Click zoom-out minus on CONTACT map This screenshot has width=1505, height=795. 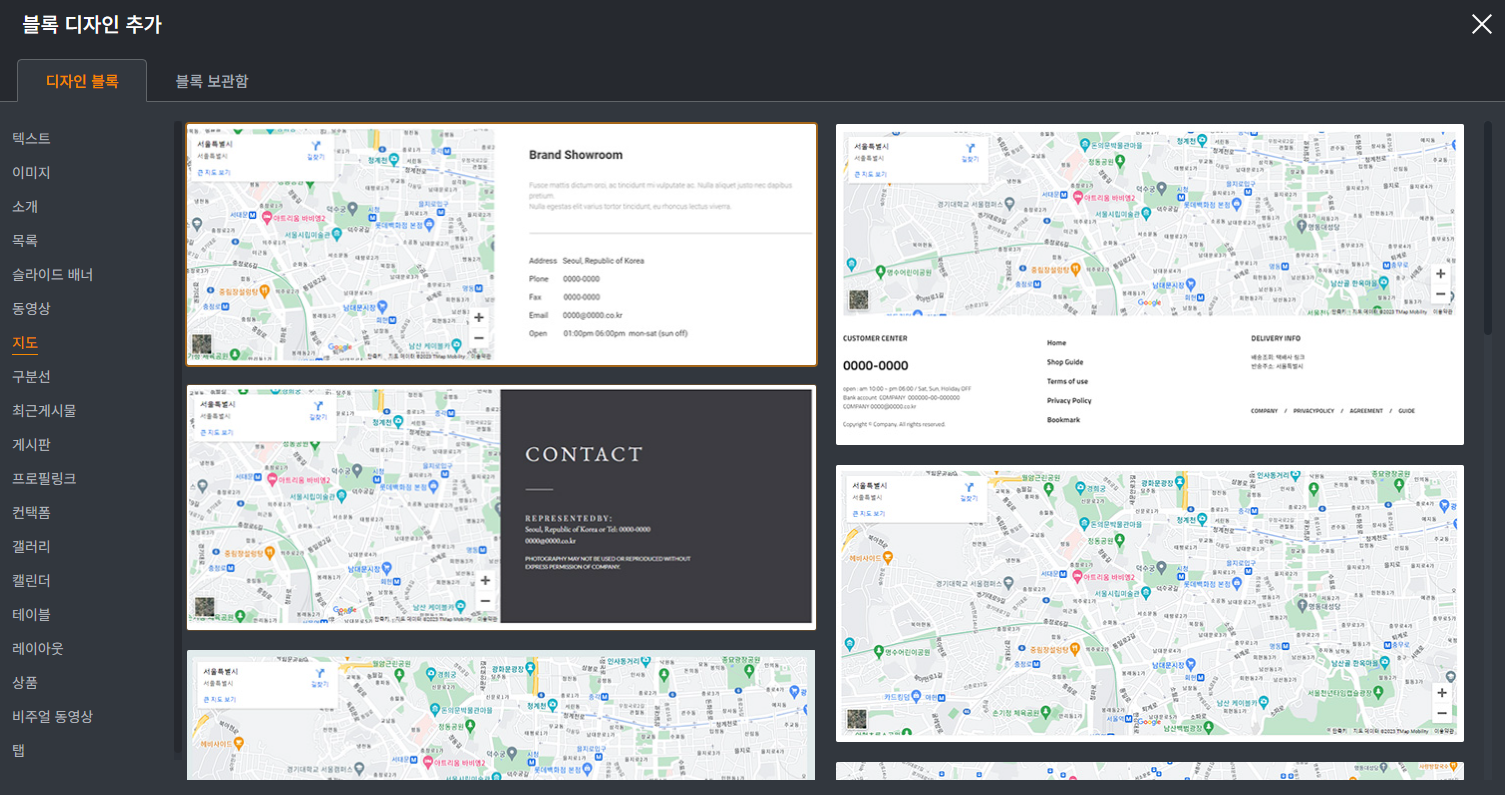tap(485, 601)
